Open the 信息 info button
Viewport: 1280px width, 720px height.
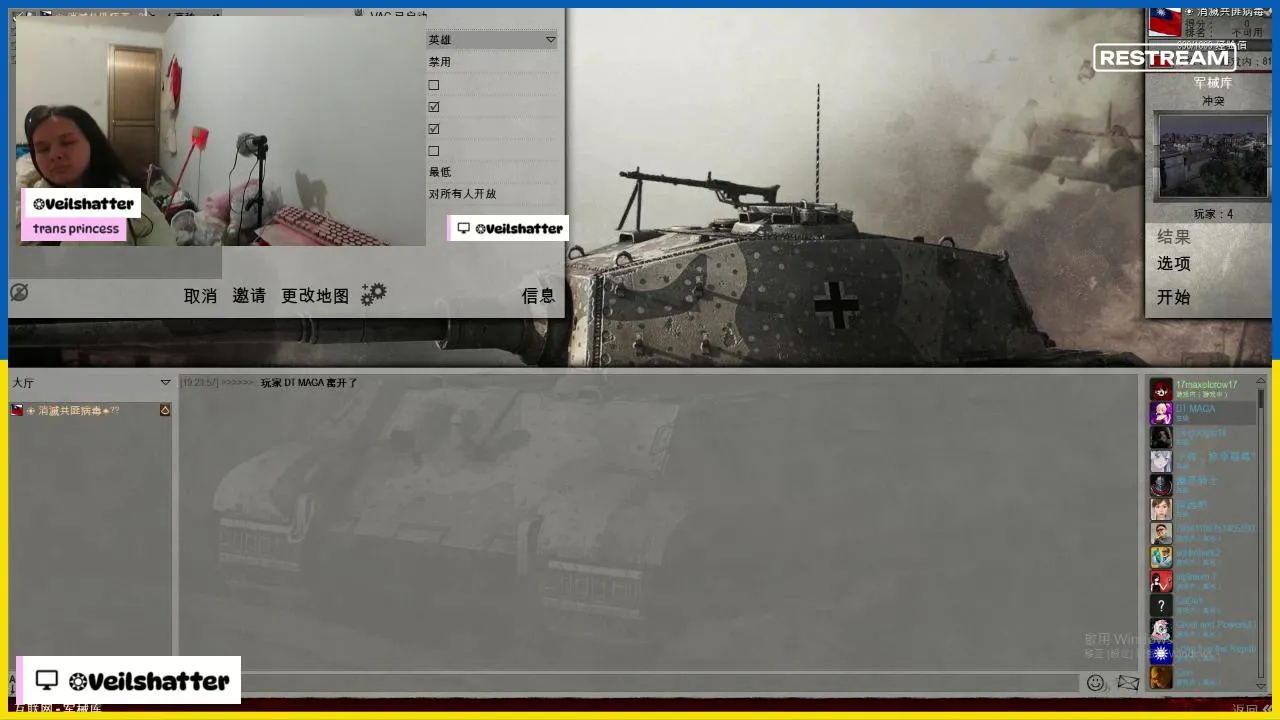[x=538, y=296]
